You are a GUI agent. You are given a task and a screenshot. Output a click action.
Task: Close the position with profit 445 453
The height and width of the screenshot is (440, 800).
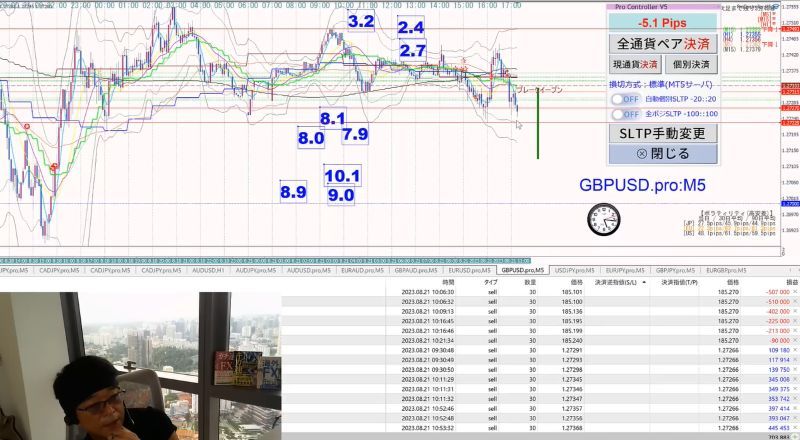[x=795, y=428]
